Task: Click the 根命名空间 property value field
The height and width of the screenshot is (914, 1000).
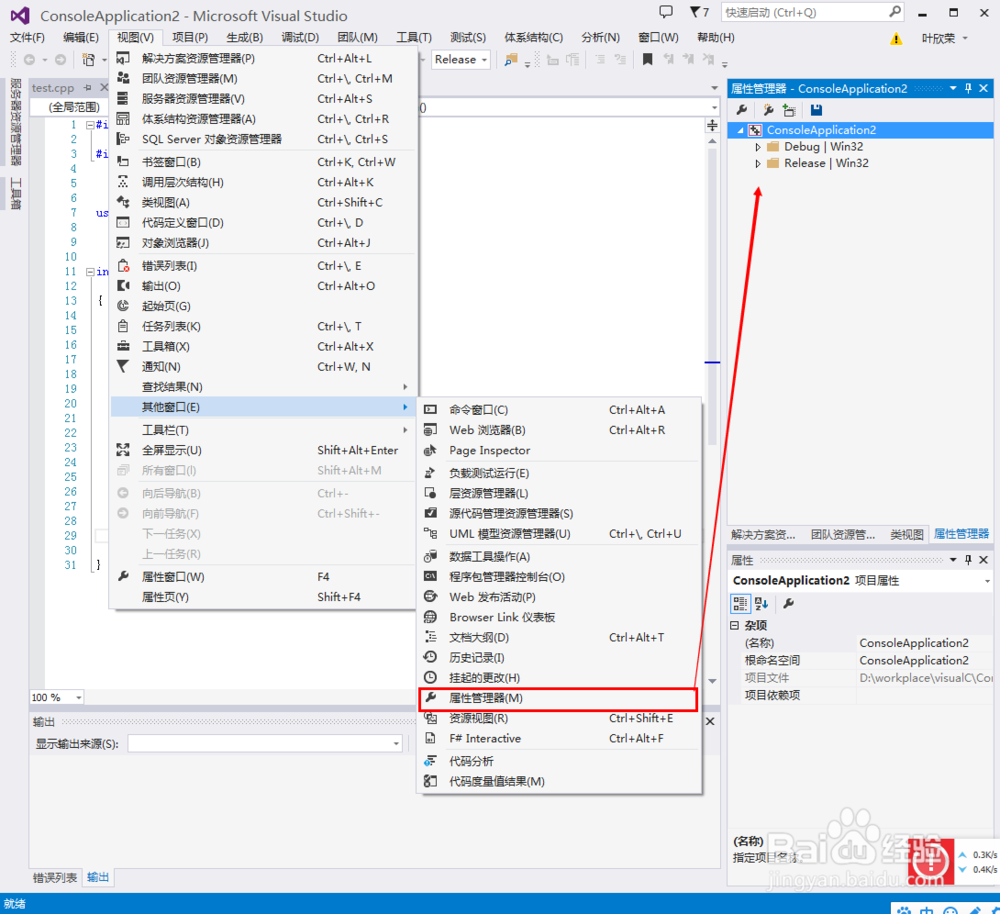Action: [925, 661]
